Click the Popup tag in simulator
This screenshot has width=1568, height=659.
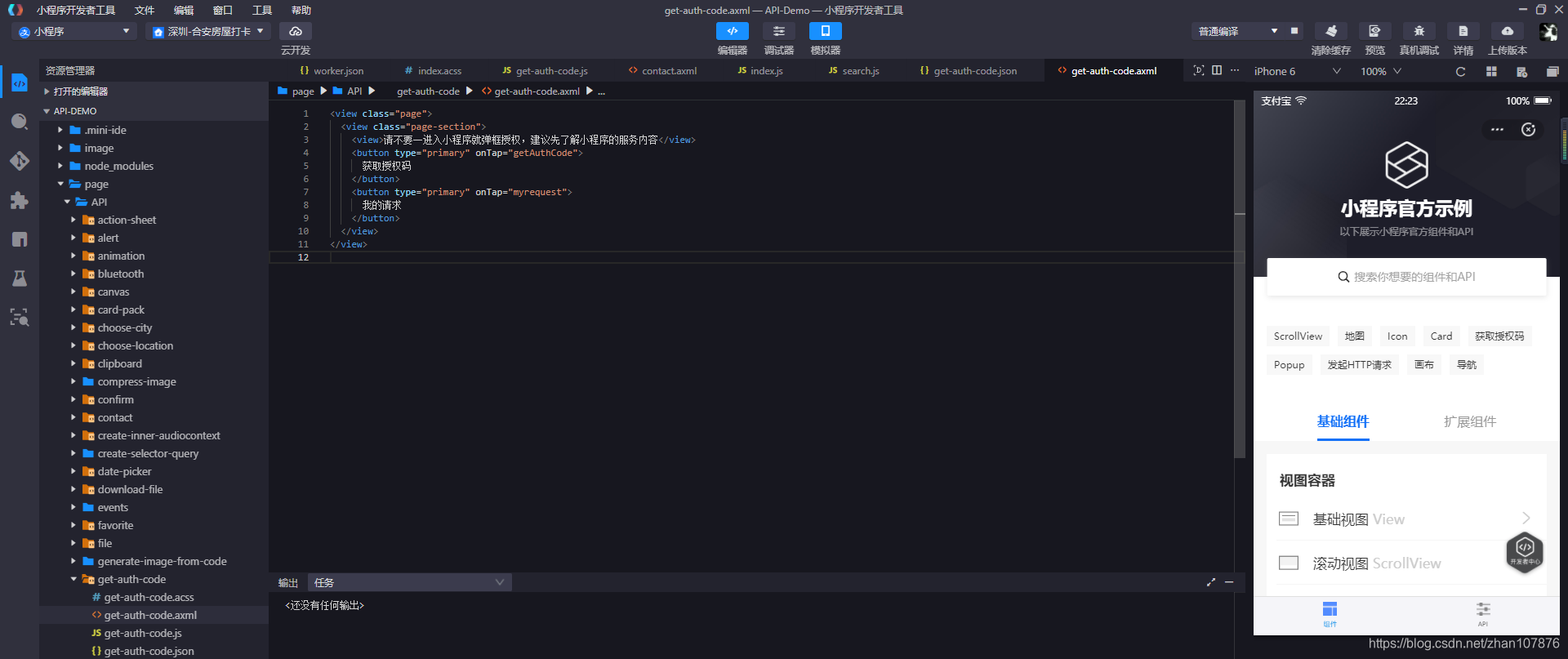(1289, 364)
